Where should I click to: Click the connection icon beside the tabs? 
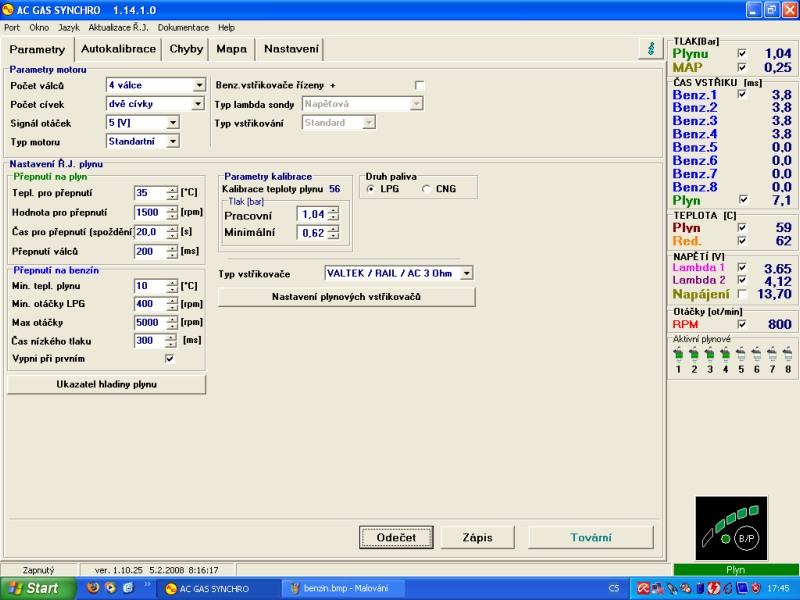click(651, 48)
